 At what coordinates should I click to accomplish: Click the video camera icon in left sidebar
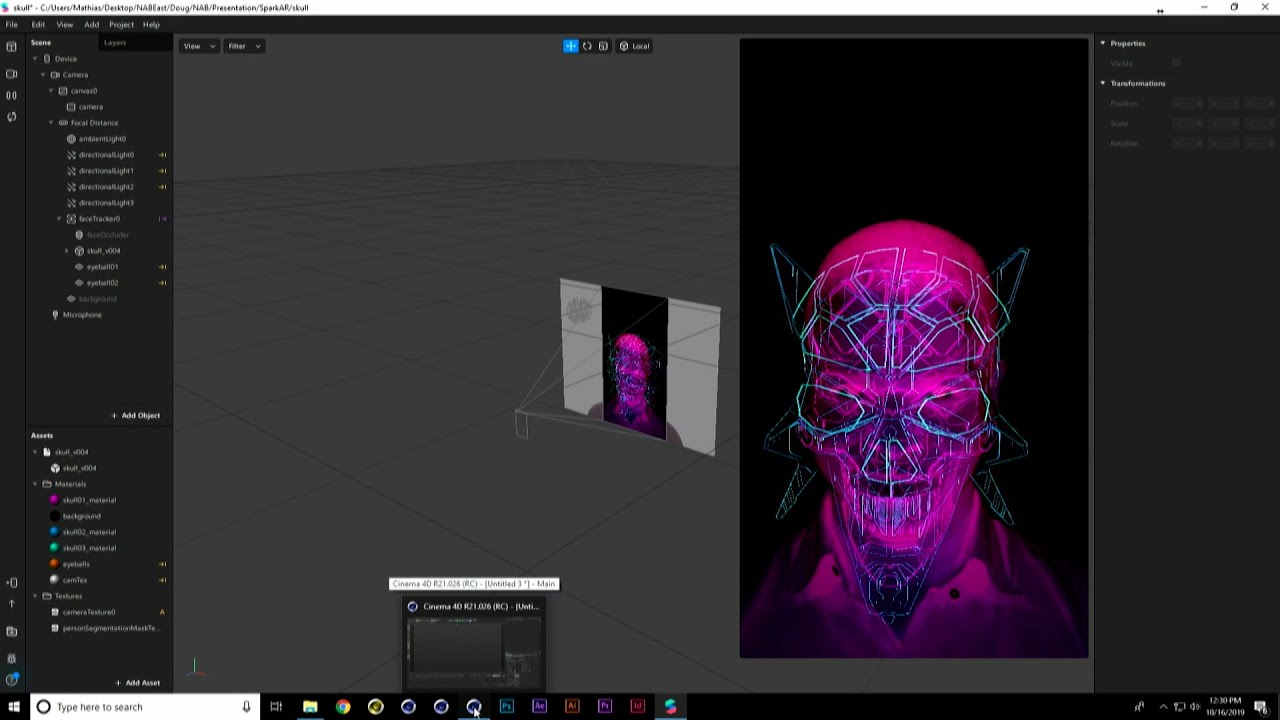12,74
